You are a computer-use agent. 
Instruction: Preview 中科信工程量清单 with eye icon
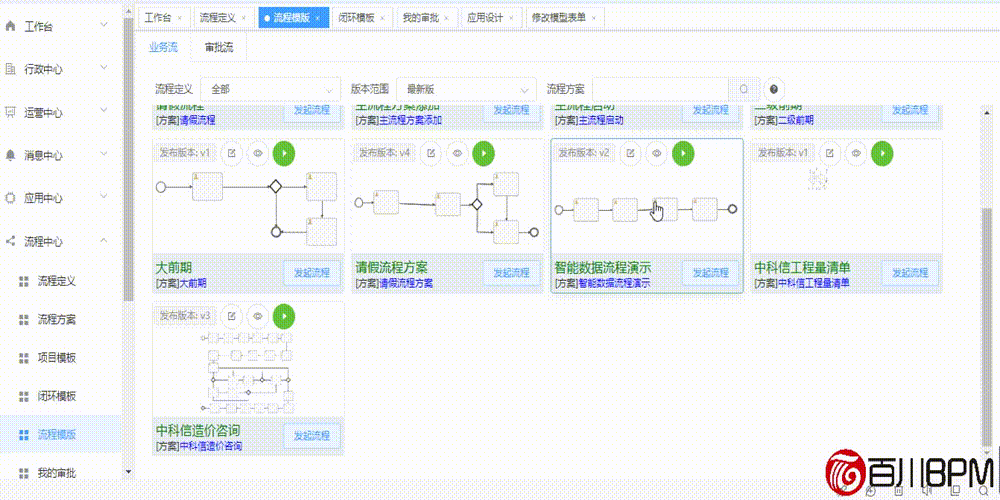pyautogui.click(x=856, y=153)
